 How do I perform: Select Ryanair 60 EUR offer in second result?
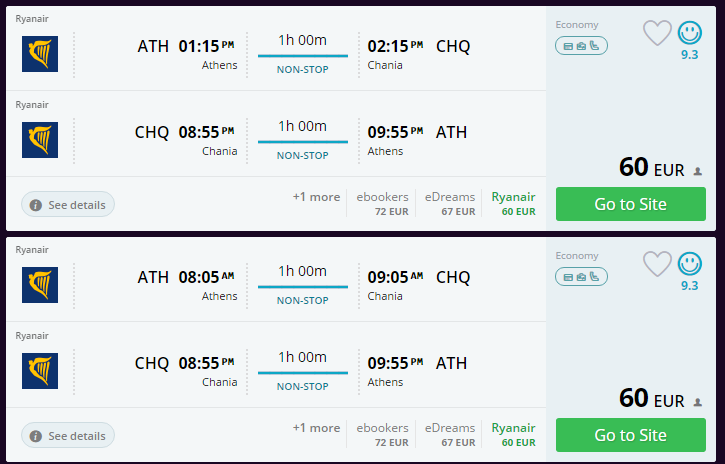(x=514, y=435)
